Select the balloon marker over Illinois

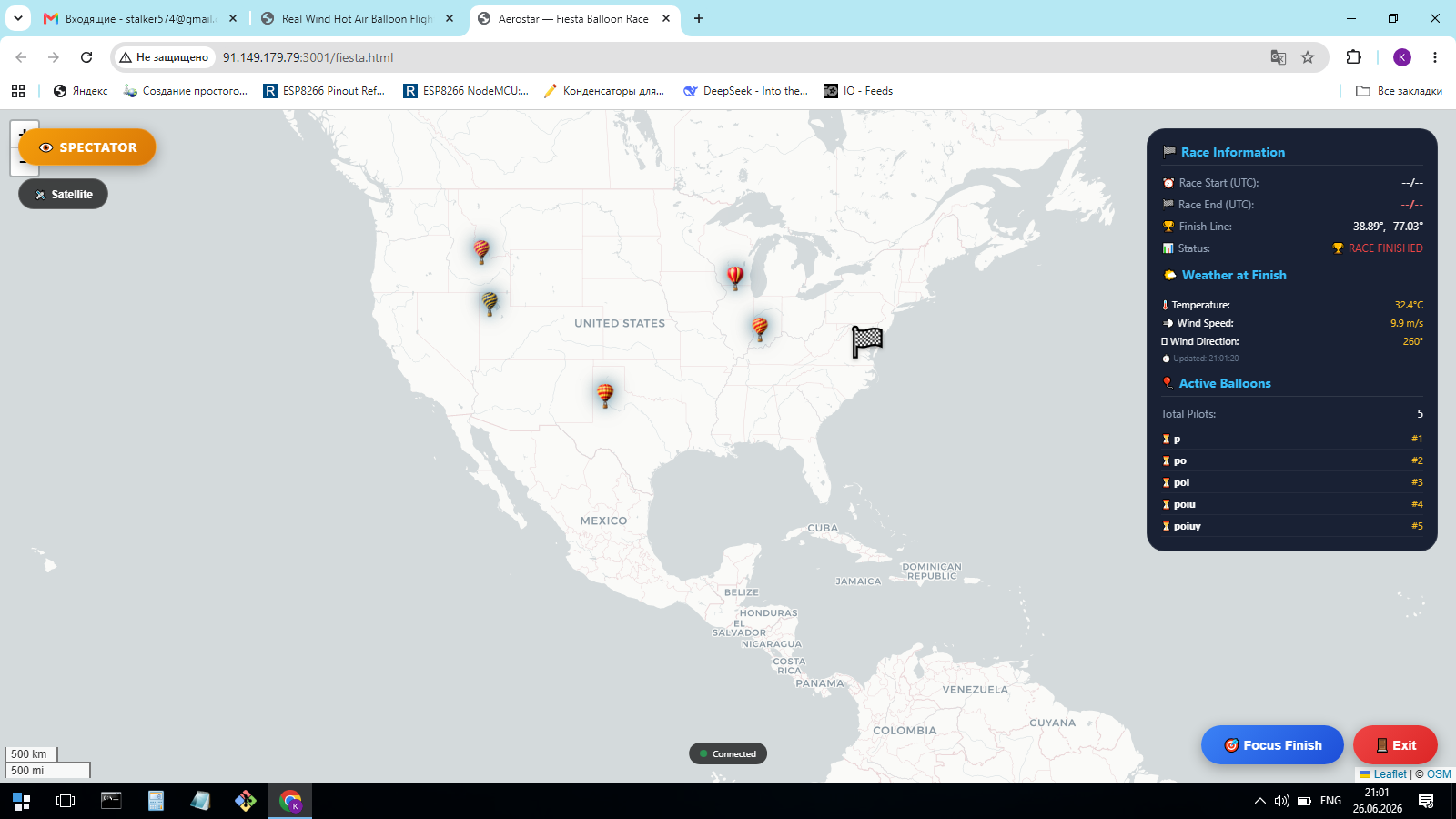(760, 329)
